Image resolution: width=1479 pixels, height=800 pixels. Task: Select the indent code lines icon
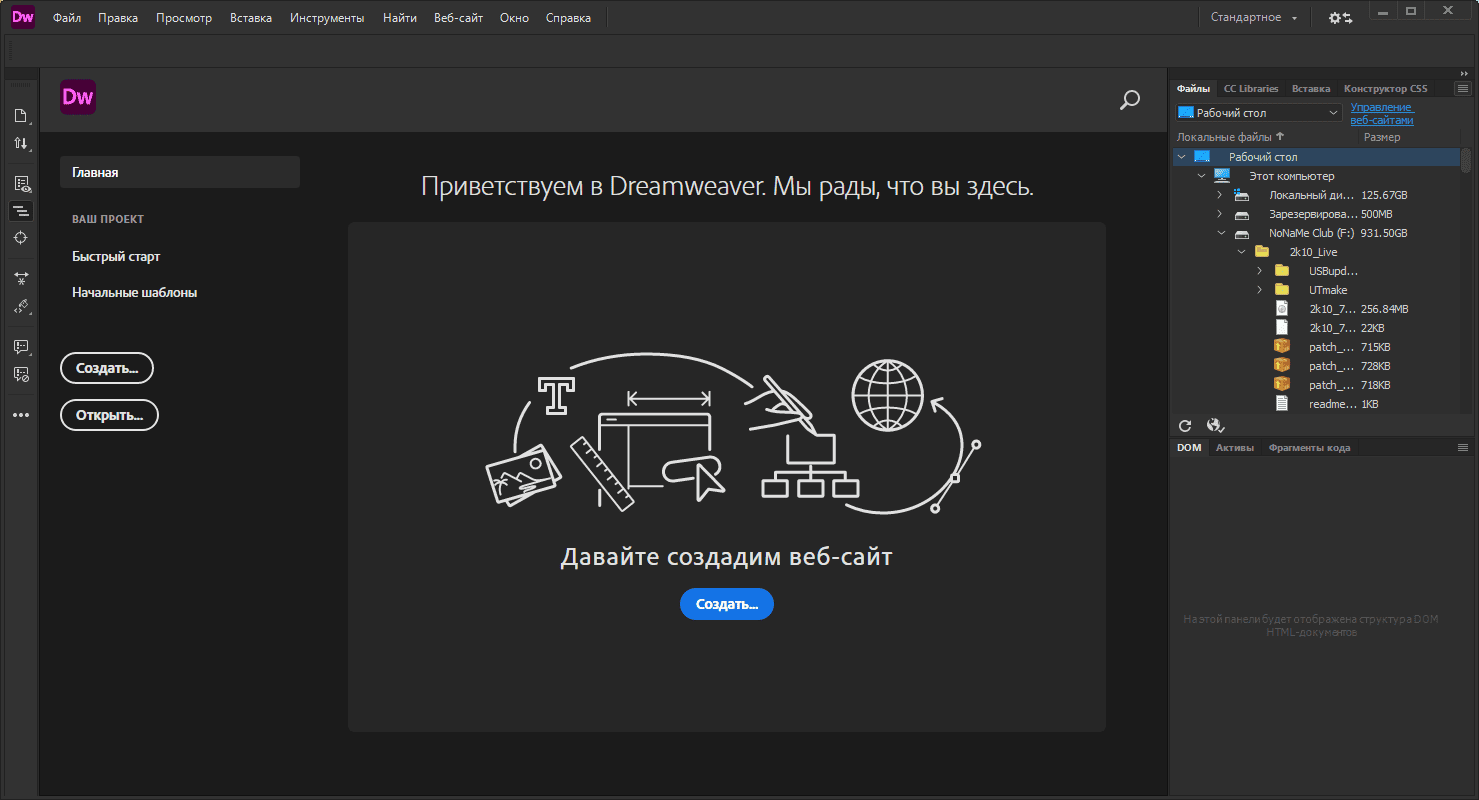click(x=20, y=211)
